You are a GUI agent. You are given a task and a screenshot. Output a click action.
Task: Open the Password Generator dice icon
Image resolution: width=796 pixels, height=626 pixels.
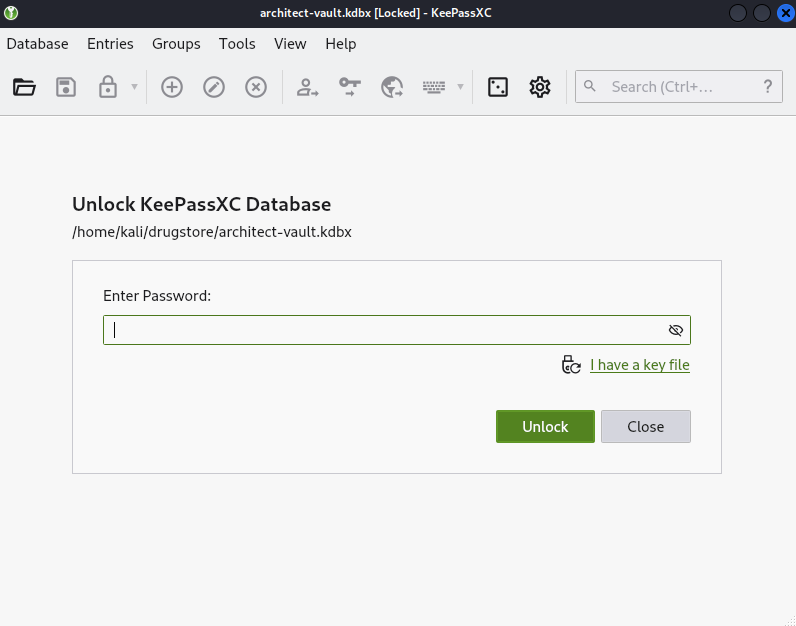pos(497,87)
